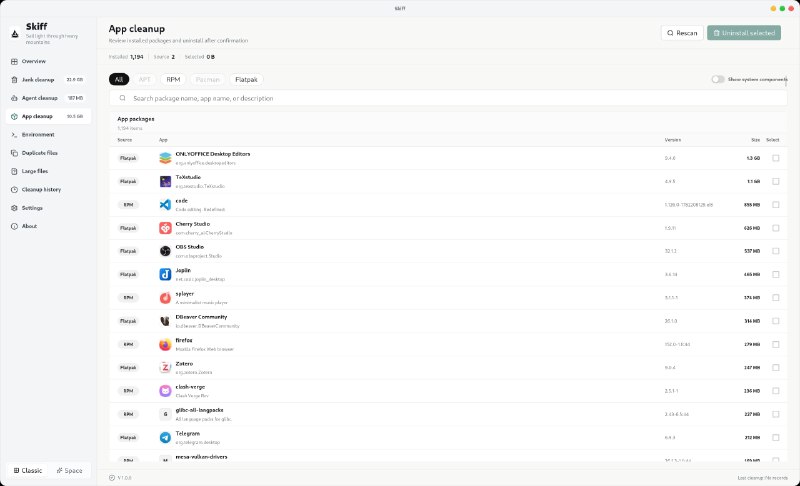This screenshot has height=486, width=800.
Task: Click mesa-vulkan-drivers package name
Action: [201, 457]
